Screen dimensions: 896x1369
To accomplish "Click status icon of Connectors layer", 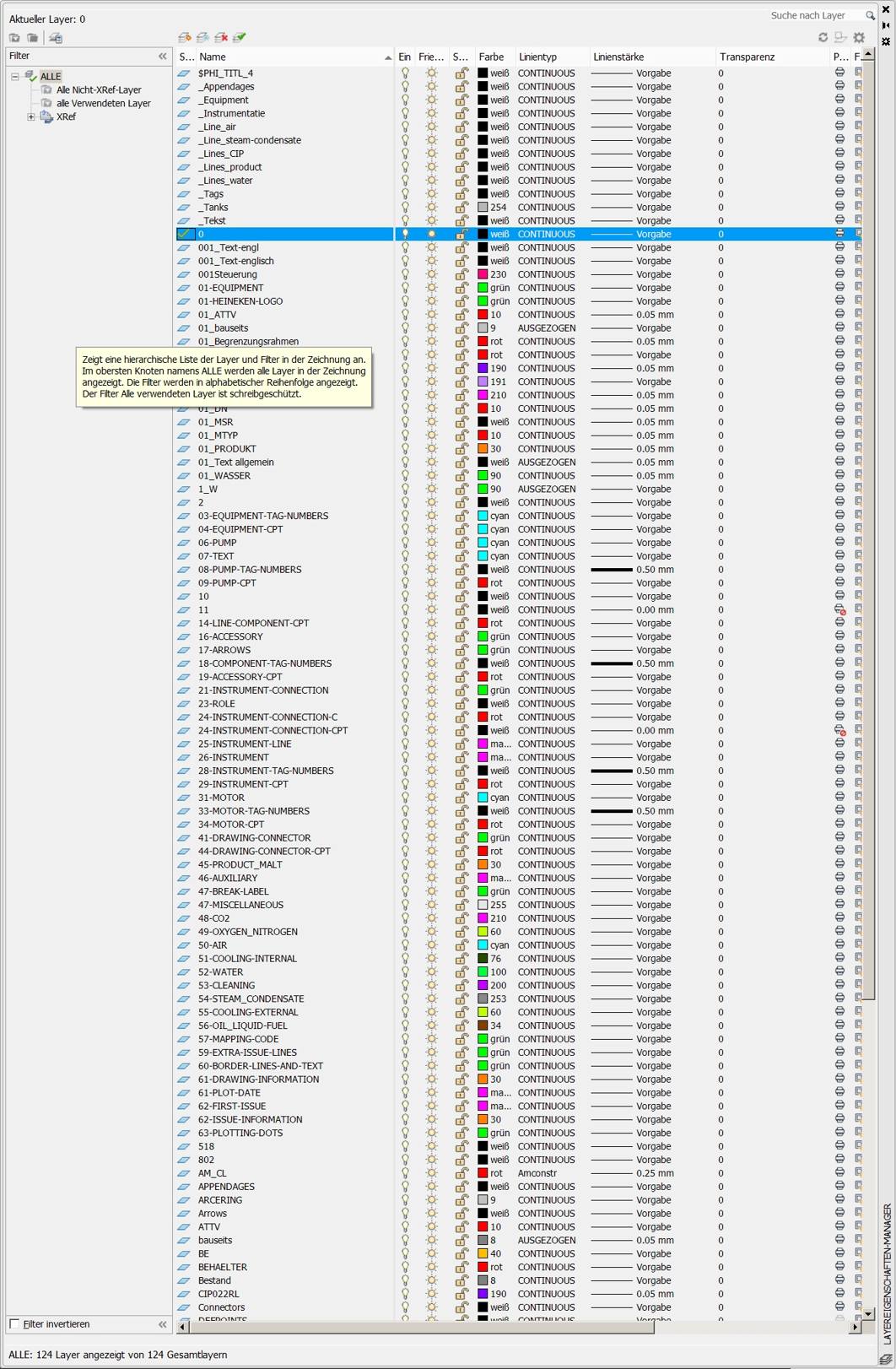I will (184, 1307).
